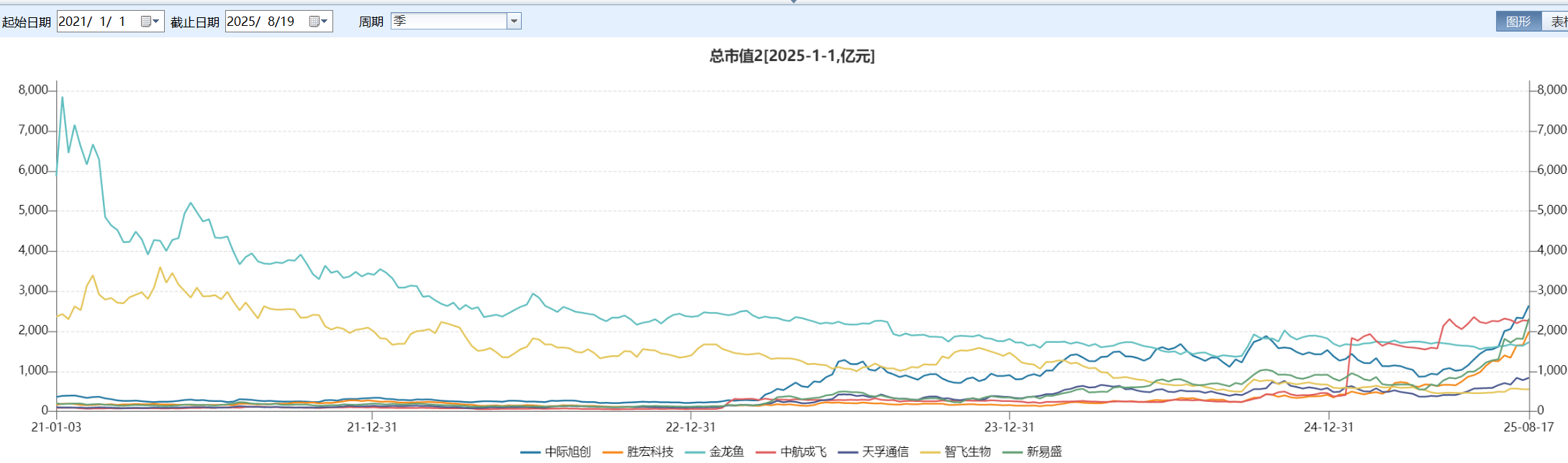The image size is (1568, 463).
Task: Toggle 胜宏科技 series in the legend
Action: click(x=650, y=451)
